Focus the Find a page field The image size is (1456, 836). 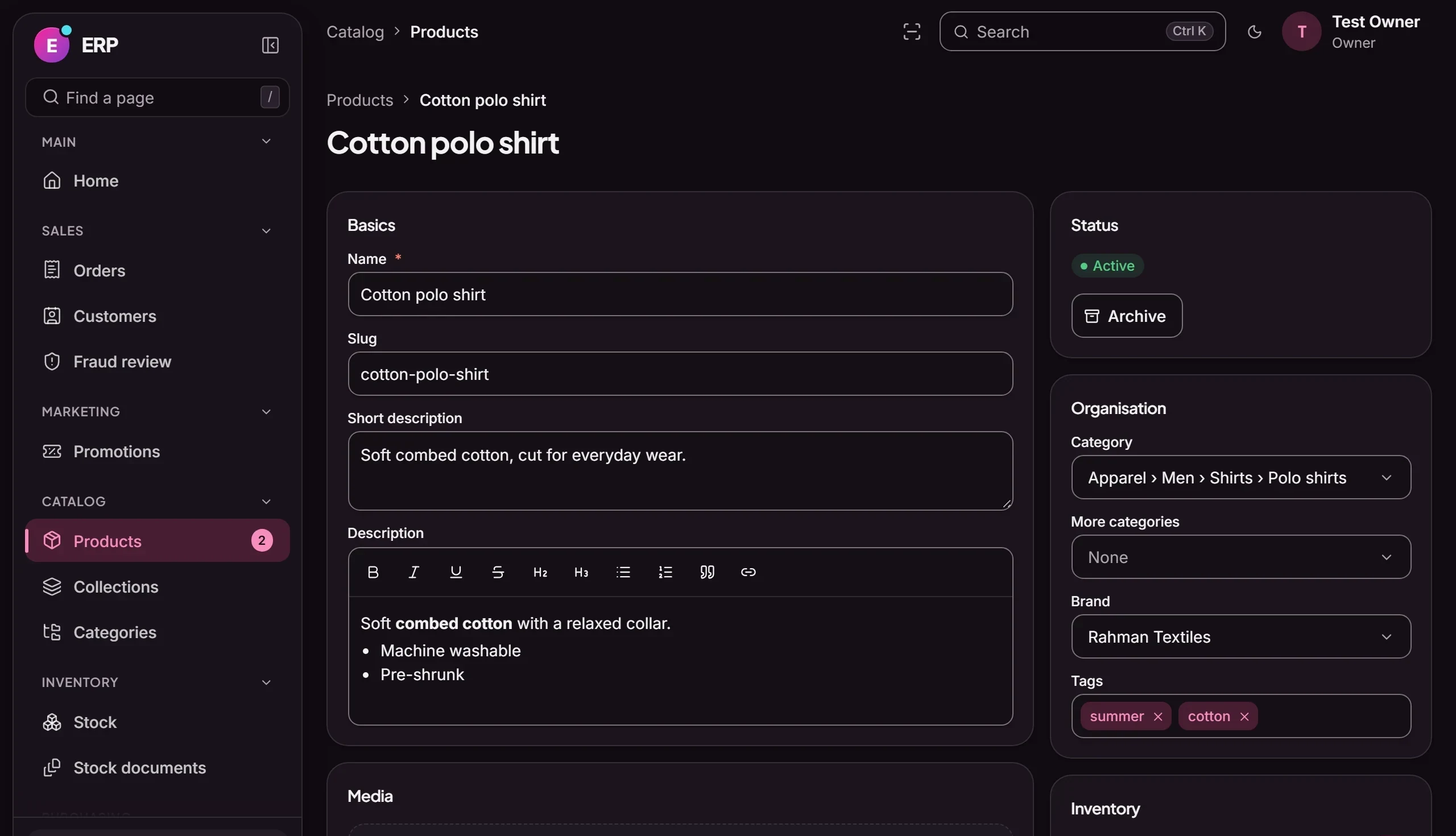coord(158,98)
